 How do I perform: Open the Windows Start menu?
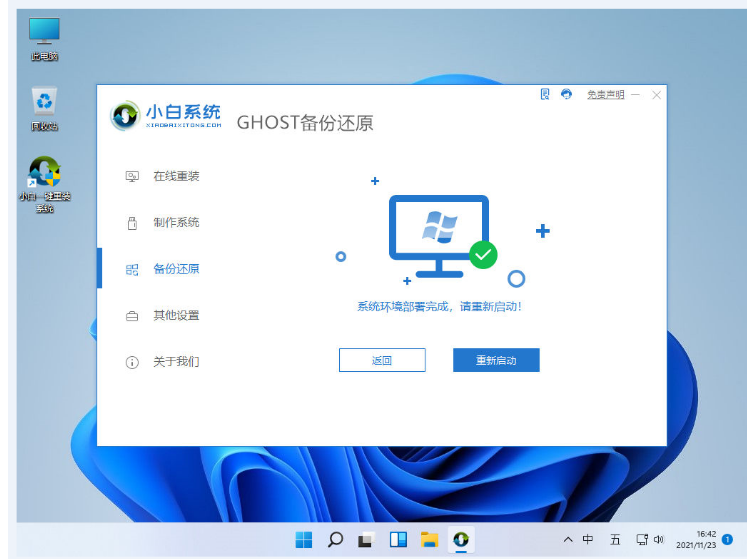click(303, 539)
